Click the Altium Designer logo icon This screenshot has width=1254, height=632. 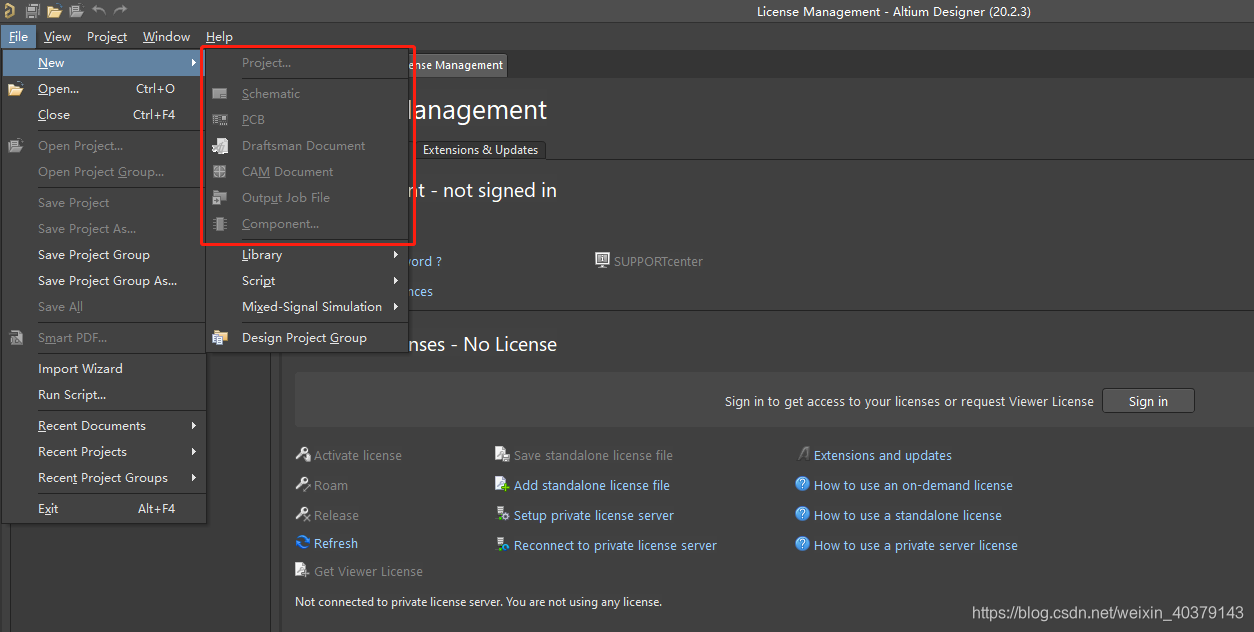coord(9,10)
